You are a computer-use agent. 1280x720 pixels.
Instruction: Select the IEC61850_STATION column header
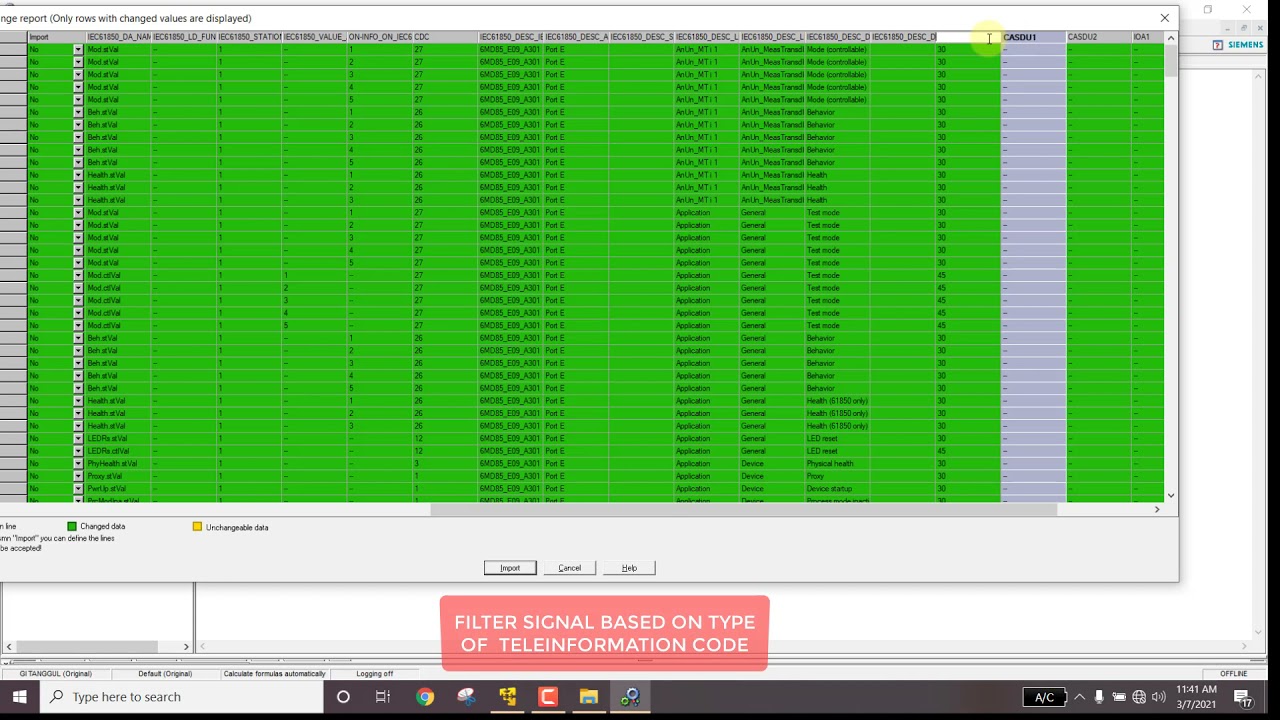click(x=249, y=37)
